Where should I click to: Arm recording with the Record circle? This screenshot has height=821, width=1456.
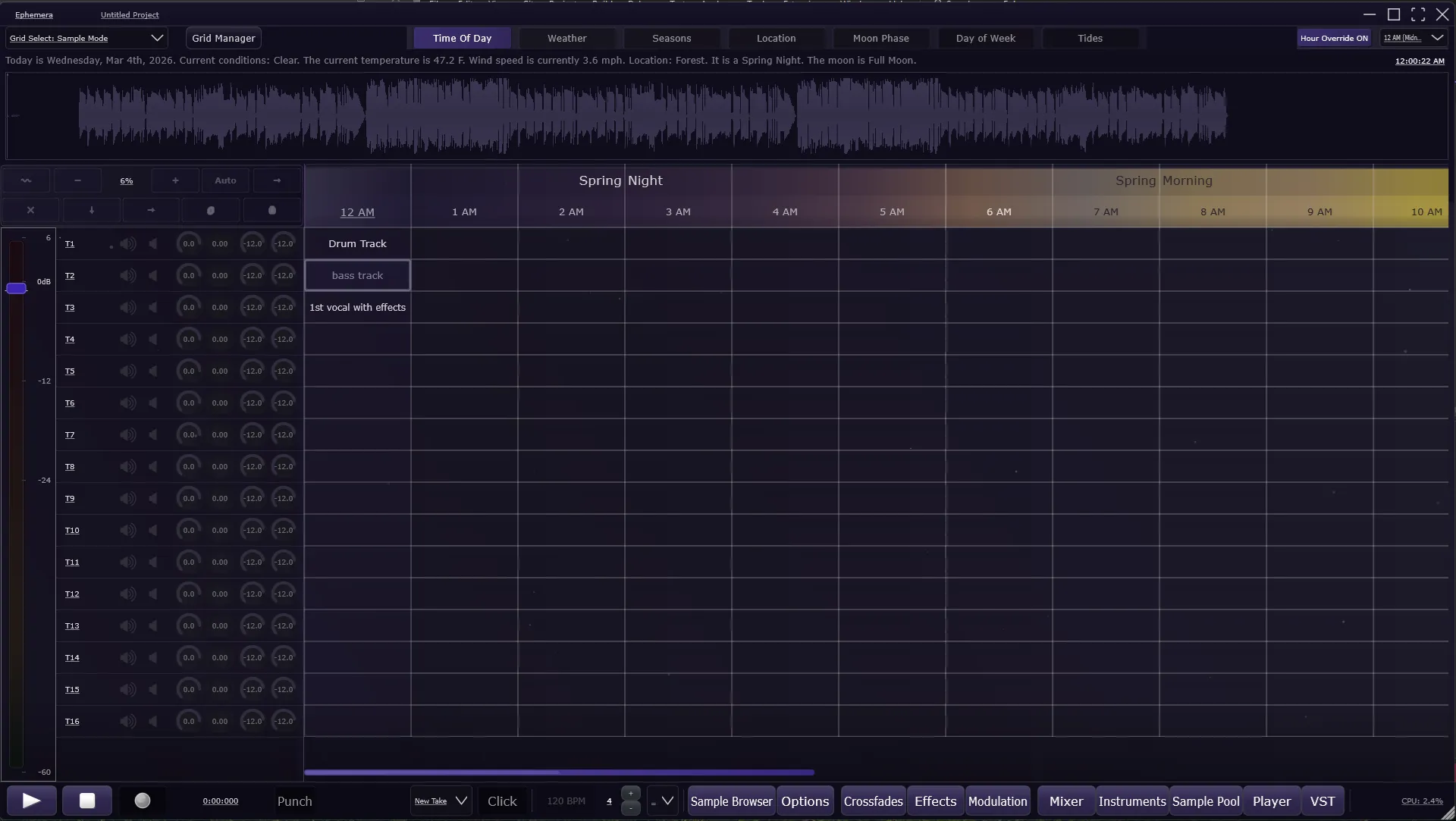click(x=143, y=801)
